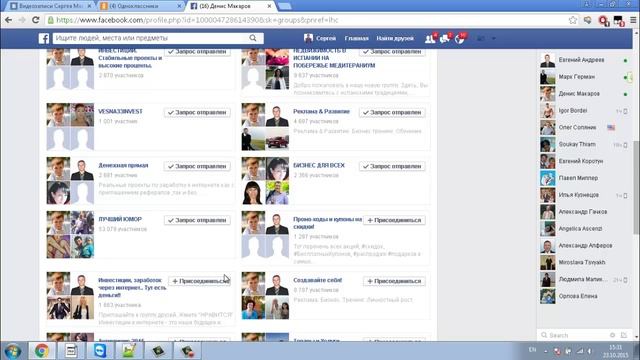Open Chrome menu icon
Image resolution: width=640 pixels, height=360 pixels.
633,20
